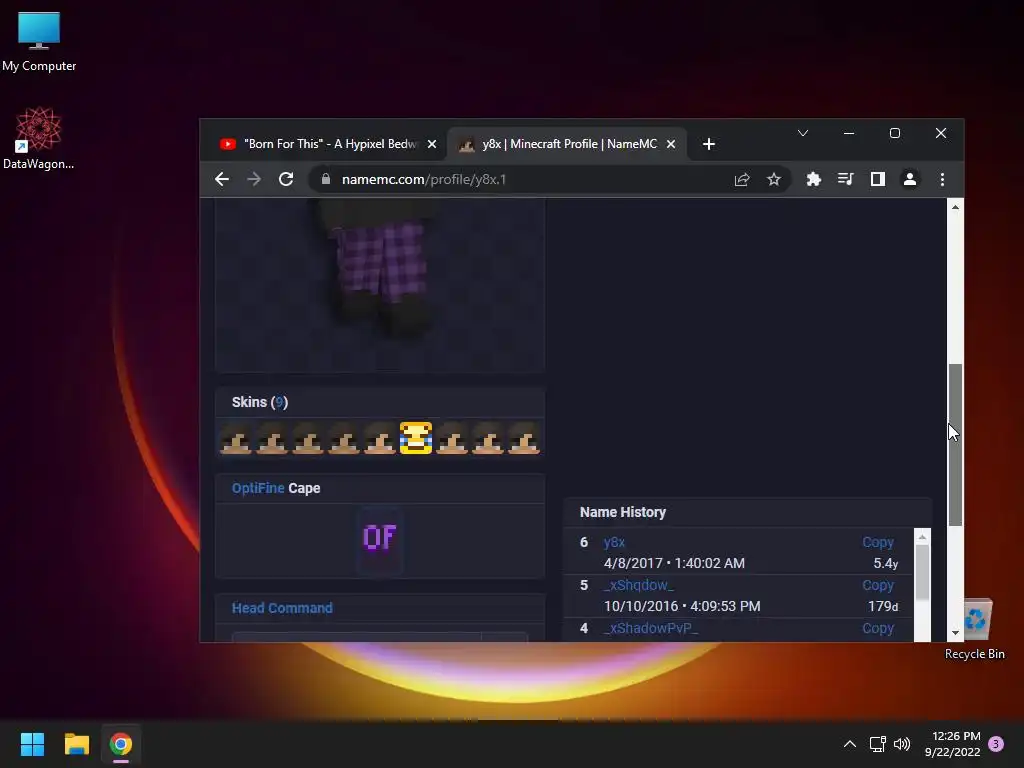Select the third skin head thumbnail
The height and width of the screenshot is (768, 1024).
click(308, 438)
